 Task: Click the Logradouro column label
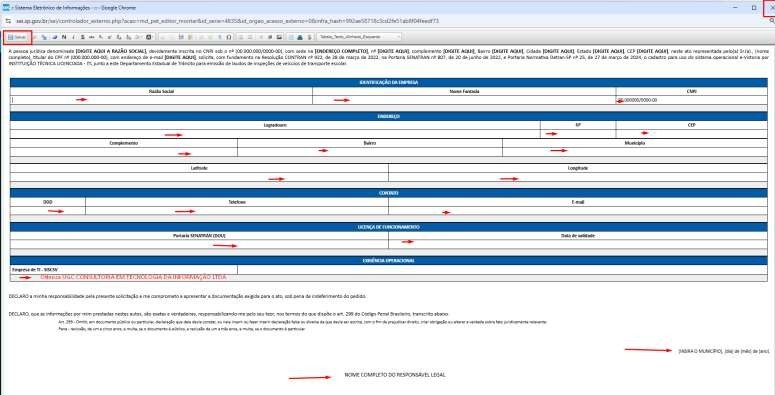[x=275, y=125]
